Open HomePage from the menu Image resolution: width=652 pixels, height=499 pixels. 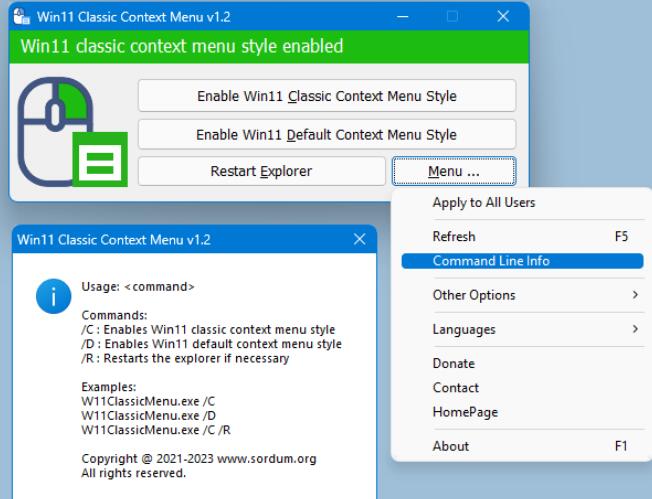[x=522, y=412]
